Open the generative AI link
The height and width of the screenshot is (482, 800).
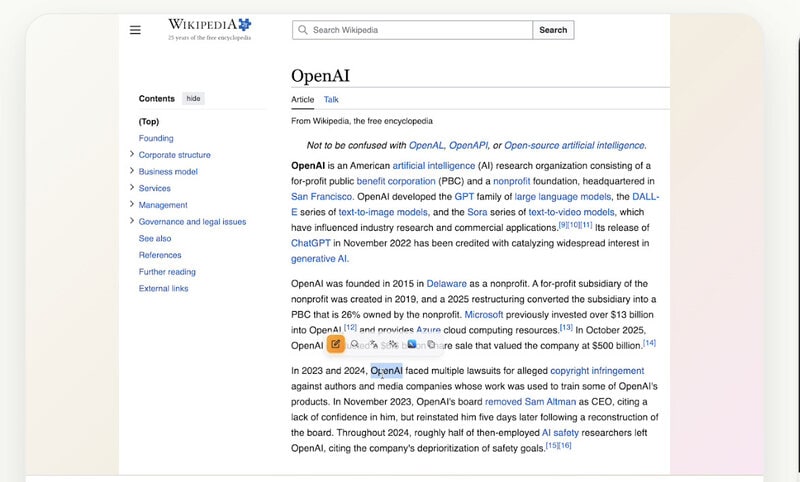[319, 259]
